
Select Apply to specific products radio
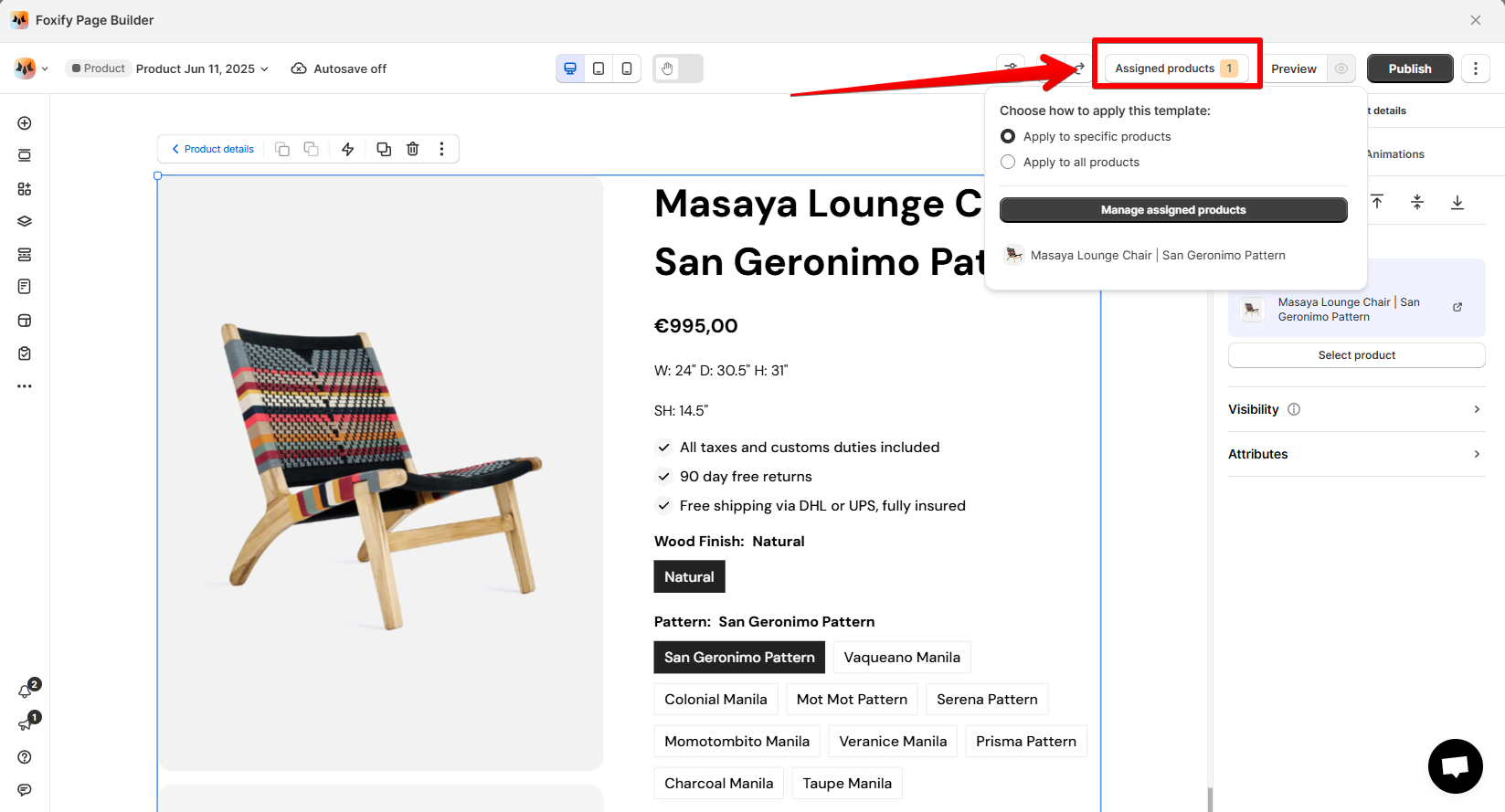[x=1008, y=136]
